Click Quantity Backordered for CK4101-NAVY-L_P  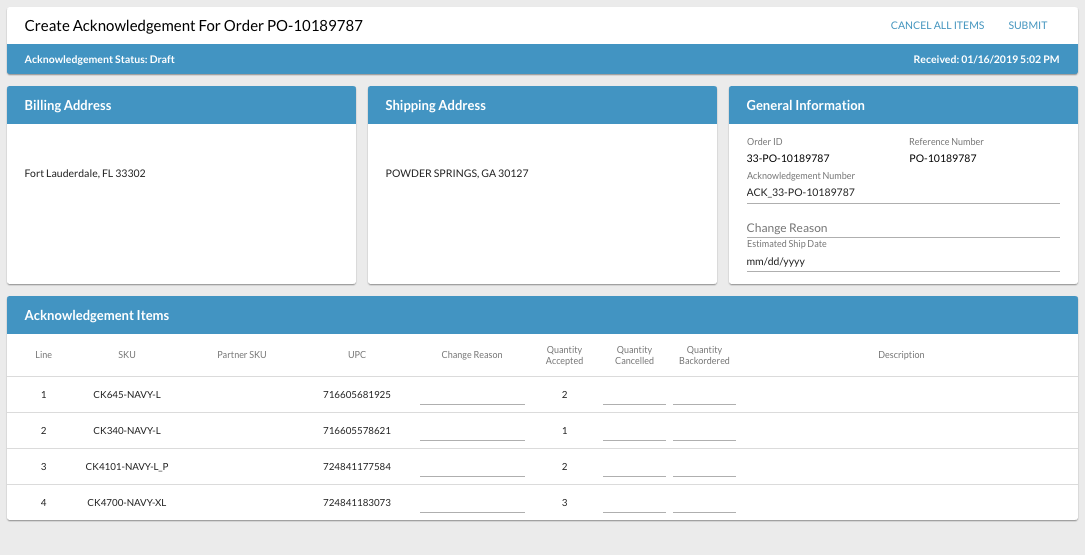pyautogui.click(x=704, y=467)
